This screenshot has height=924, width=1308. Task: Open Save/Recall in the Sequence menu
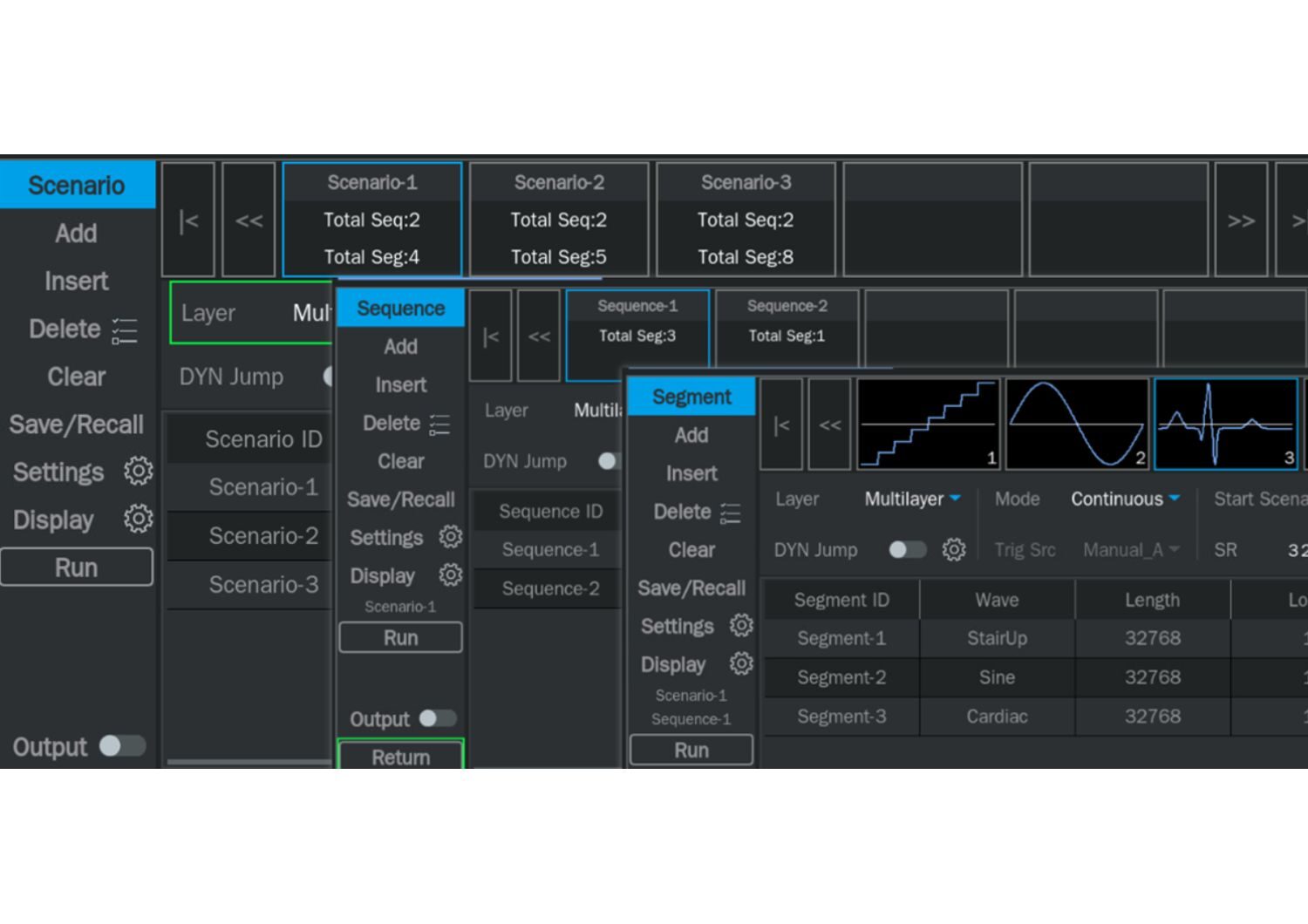tap(401, 499)
